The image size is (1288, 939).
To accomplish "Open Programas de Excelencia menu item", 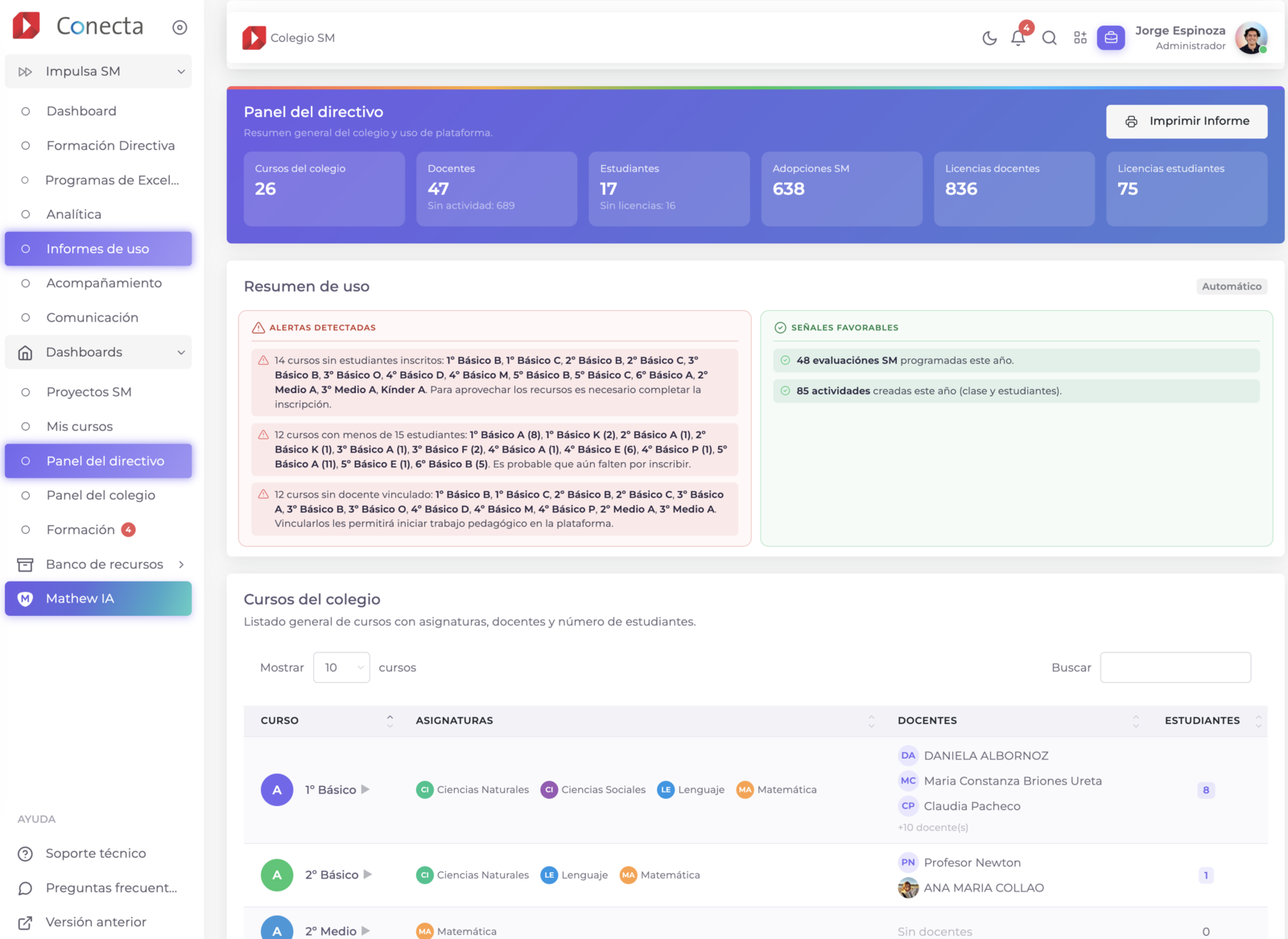I will pos(98,180).
